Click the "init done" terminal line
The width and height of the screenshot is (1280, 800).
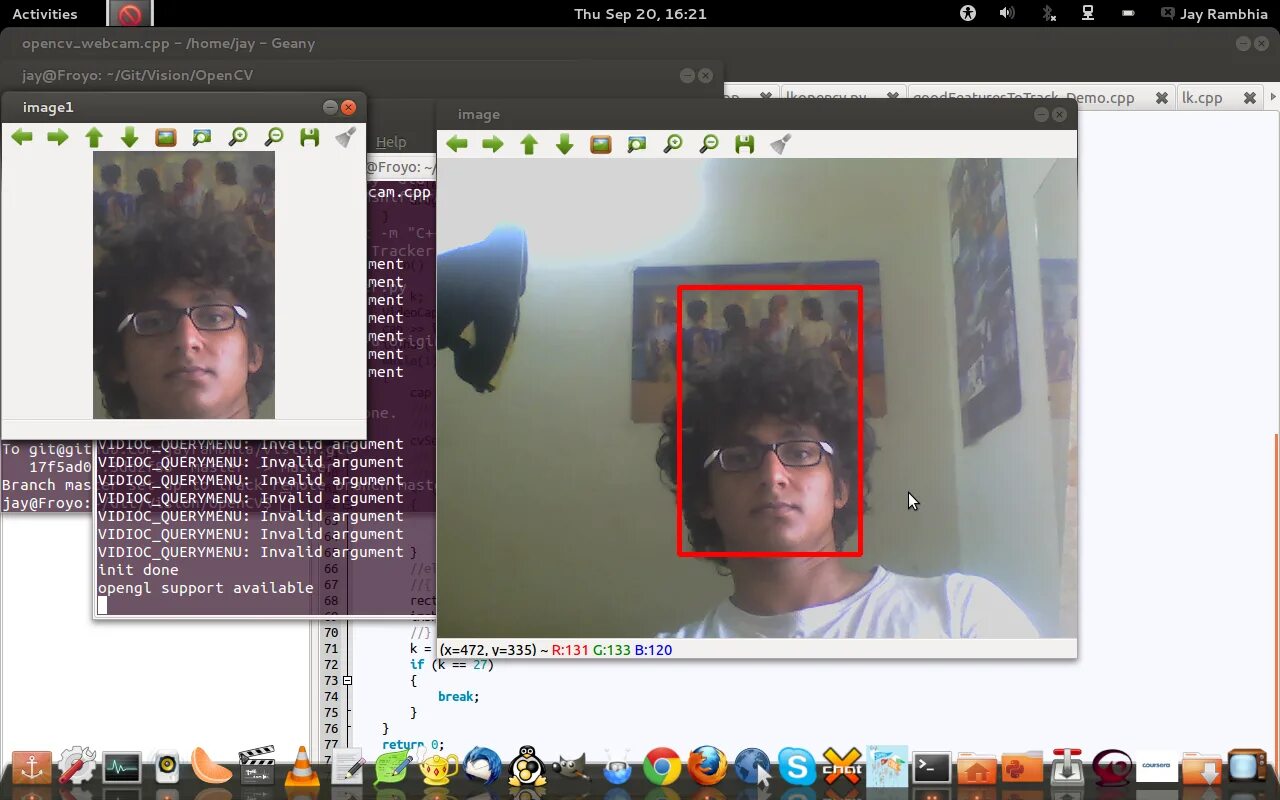coord(138,570)
